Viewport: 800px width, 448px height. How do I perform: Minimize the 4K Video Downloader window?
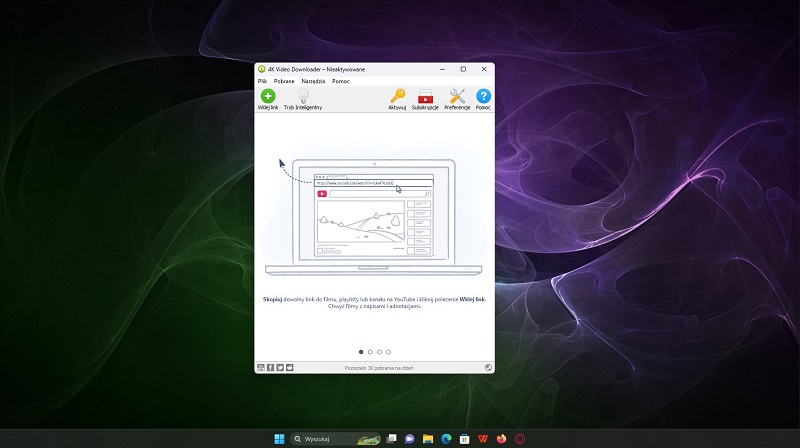click(x=442, y=69)
